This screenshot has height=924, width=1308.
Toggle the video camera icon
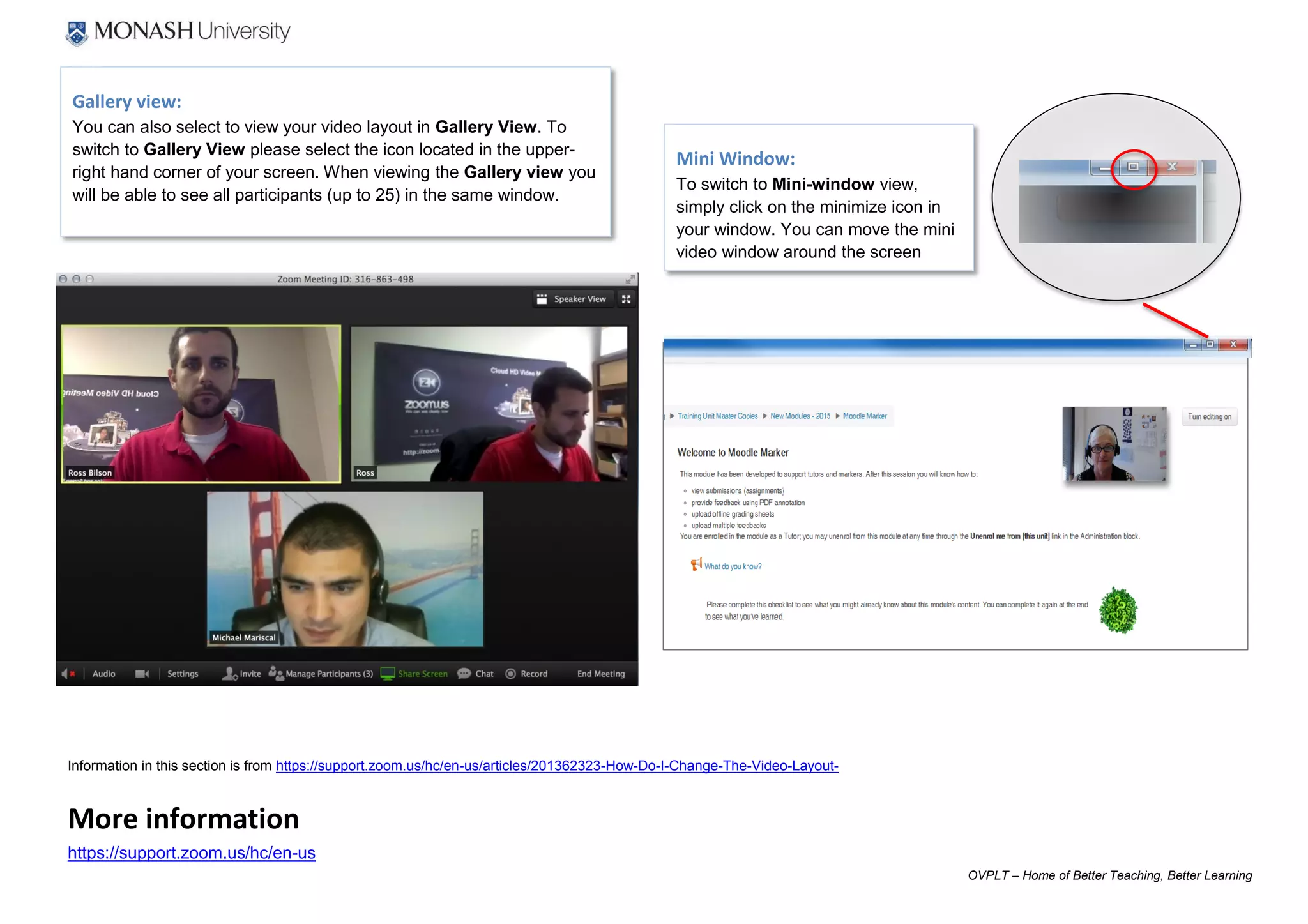coord(142,674)
